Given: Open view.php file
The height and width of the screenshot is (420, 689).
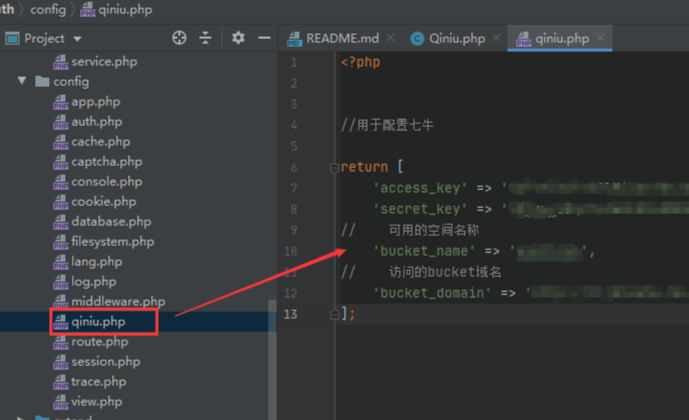Looking at the screenshot, I should click(97, 402).
